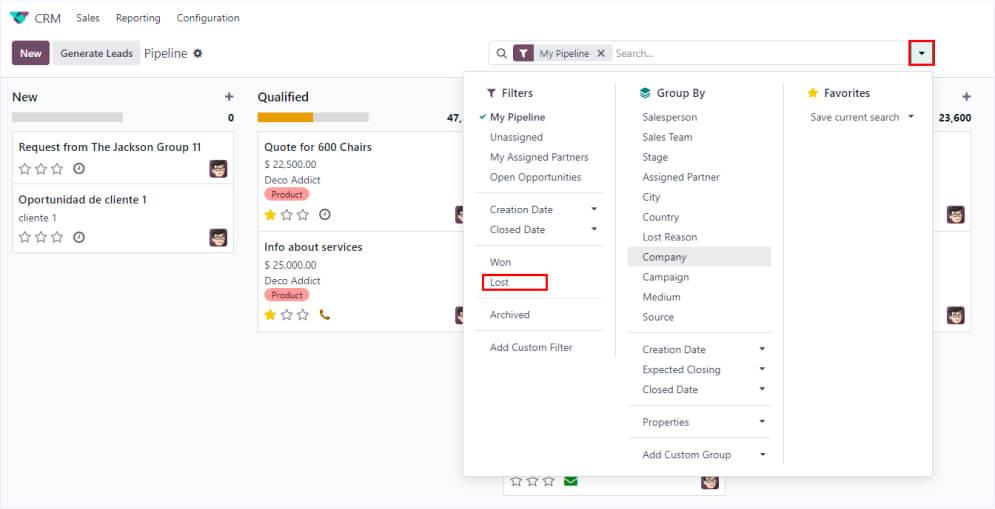
Task: Click the first star on Quote for 600 Chairs
Action: [x=270, y=215]
